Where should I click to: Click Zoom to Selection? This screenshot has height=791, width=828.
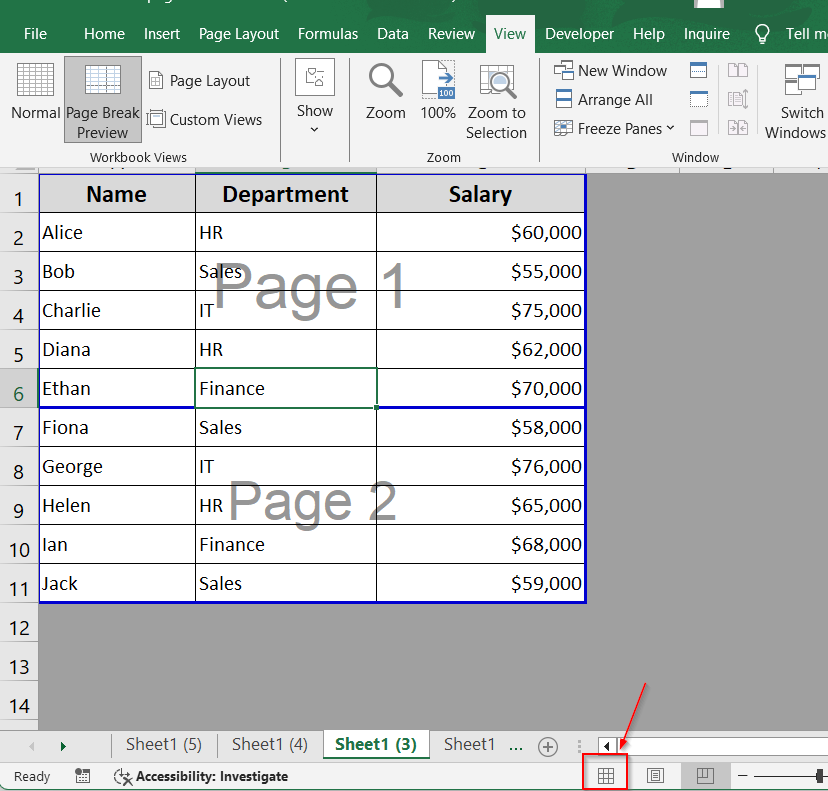click(x=496, y=100)
